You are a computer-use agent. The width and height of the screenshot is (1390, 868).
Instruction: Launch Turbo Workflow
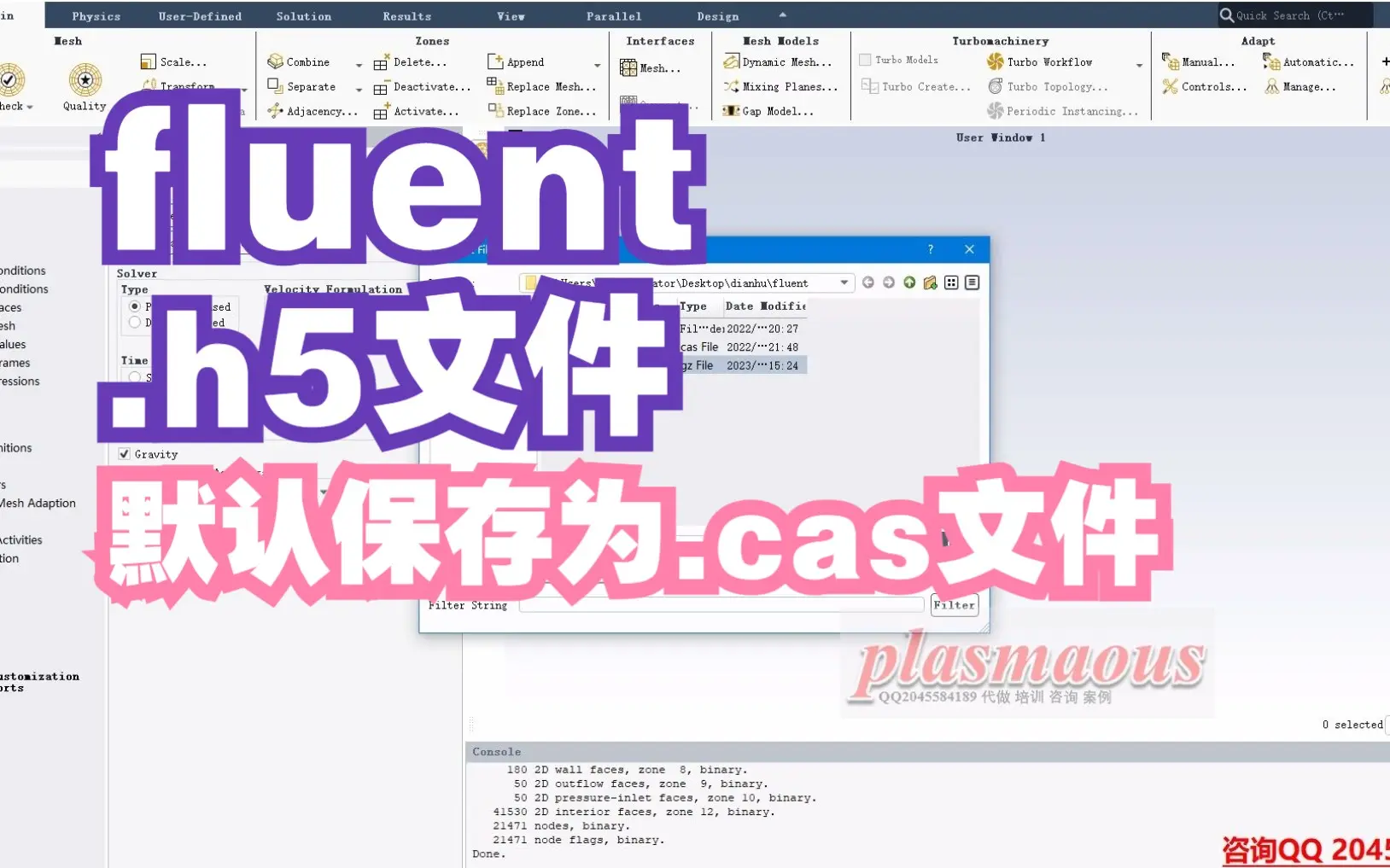click(x=1040, y=61)
